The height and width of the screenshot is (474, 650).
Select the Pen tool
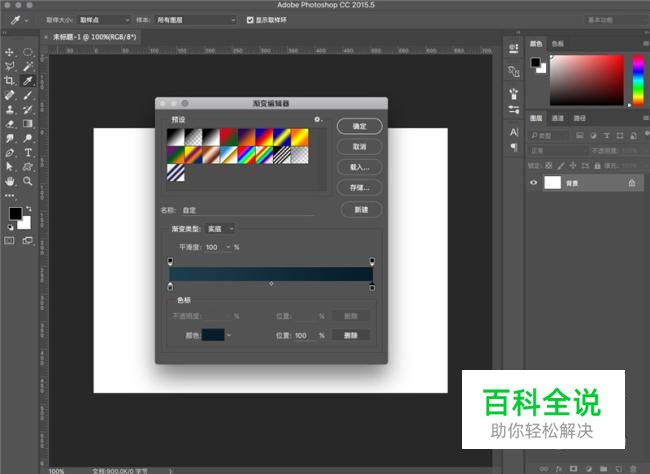9,153
